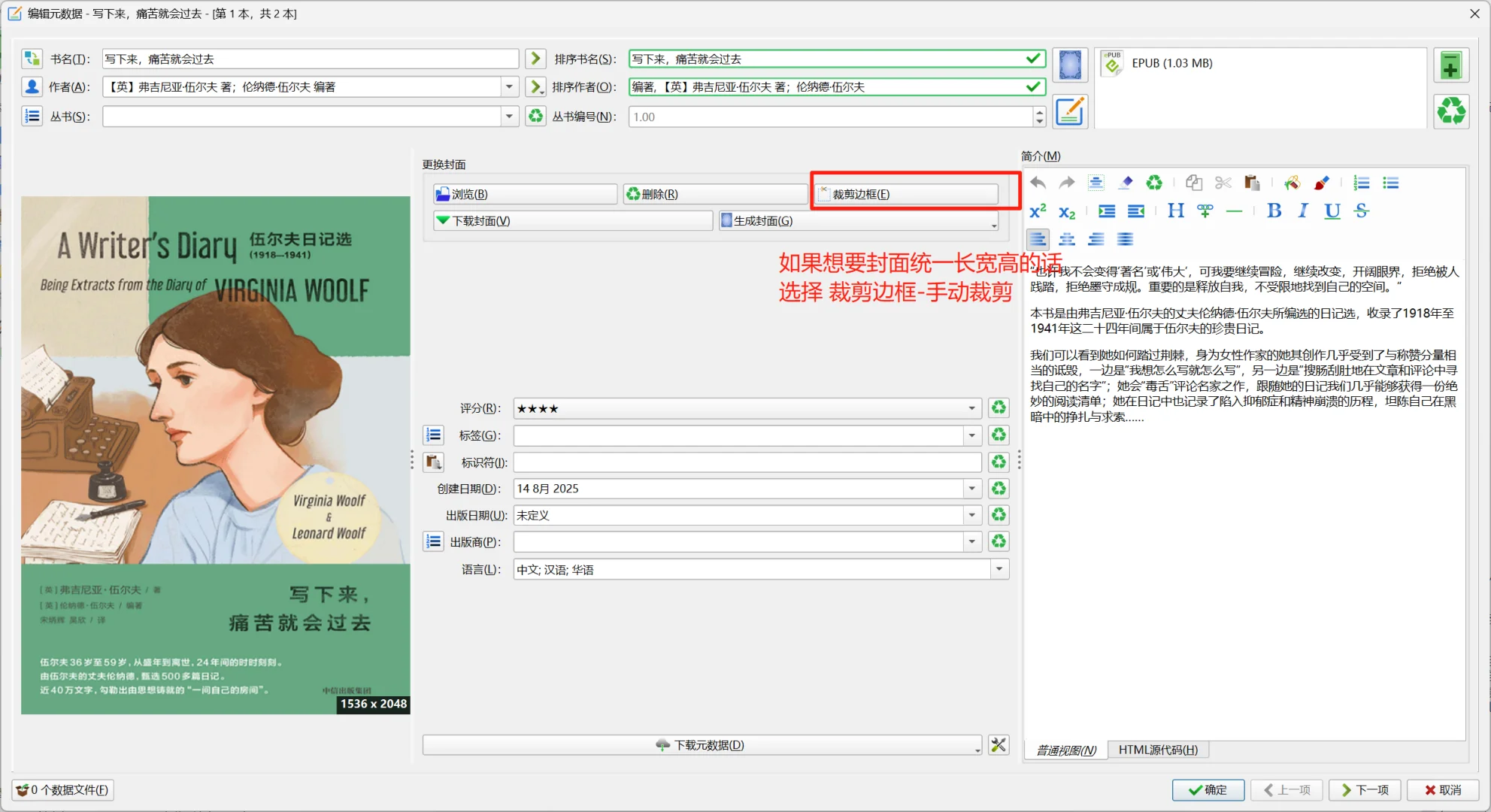Cancel the metadata edit dialog
Image resolution: width=1491 pixels, height=812 pixels.
pos(1443,789)
